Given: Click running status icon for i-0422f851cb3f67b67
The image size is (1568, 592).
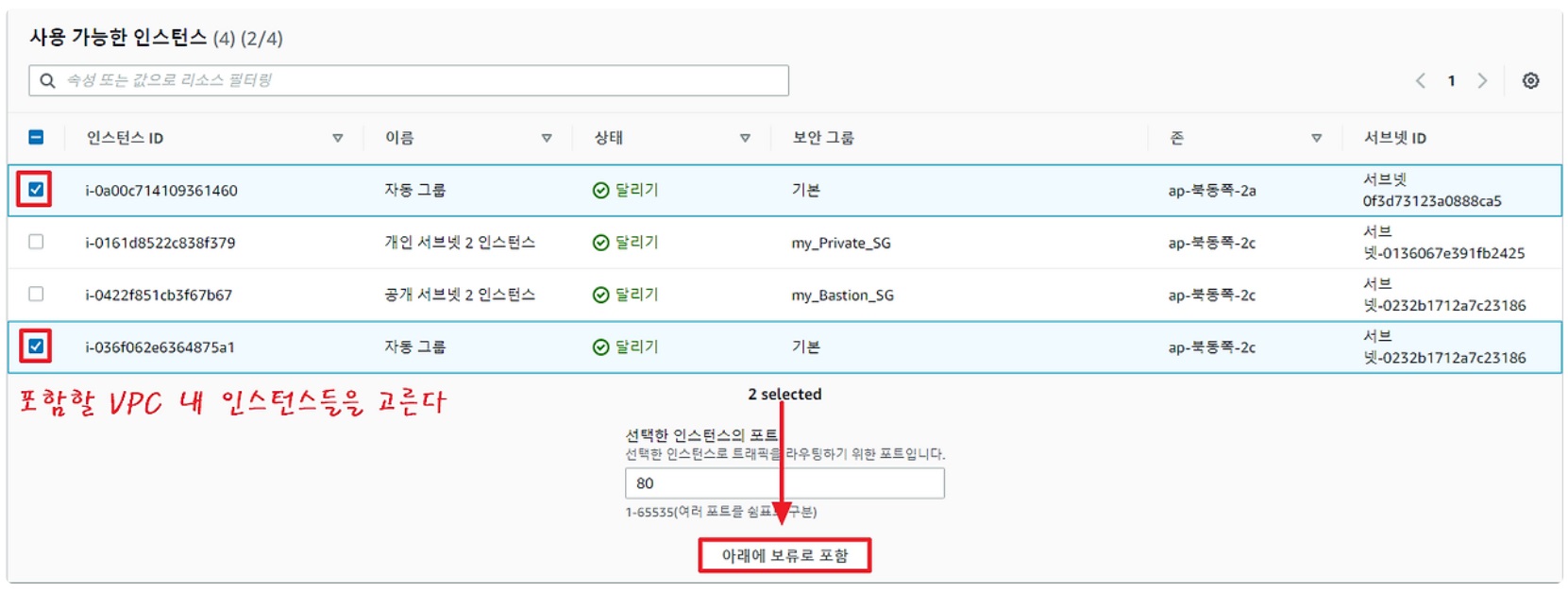Looking at the screenshot, I should pyautogui.click(x=600, y=295).
